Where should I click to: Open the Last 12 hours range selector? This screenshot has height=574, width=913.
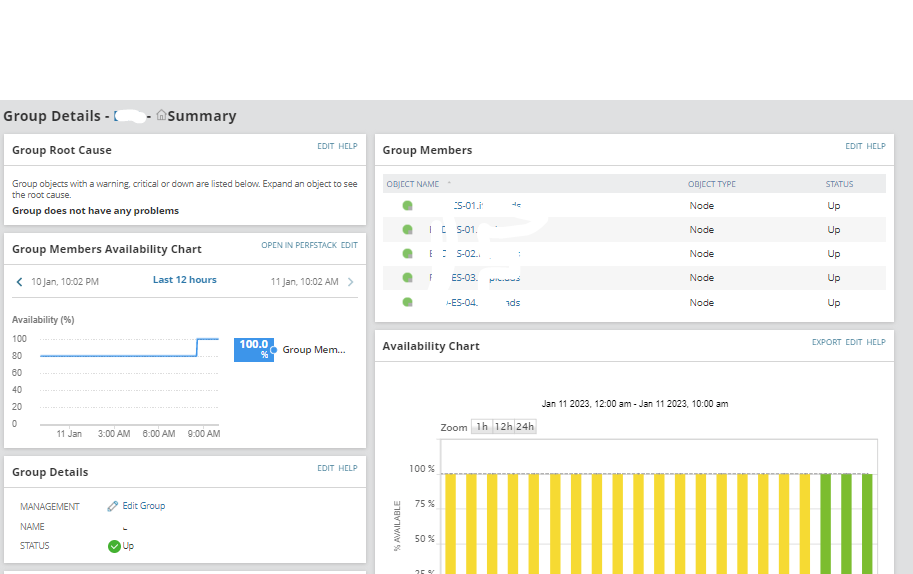185,280
